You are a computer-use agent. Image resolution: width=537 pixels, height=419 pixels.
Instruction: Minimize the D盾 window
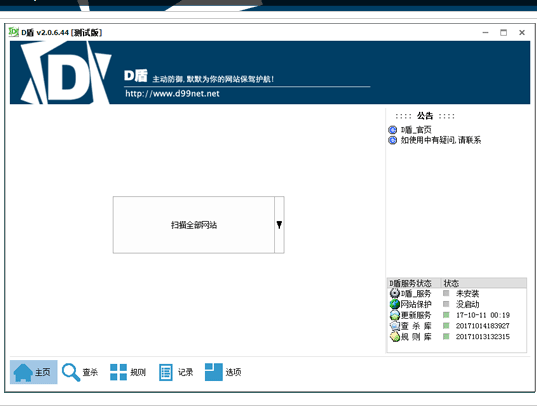(x=485, y=33)
